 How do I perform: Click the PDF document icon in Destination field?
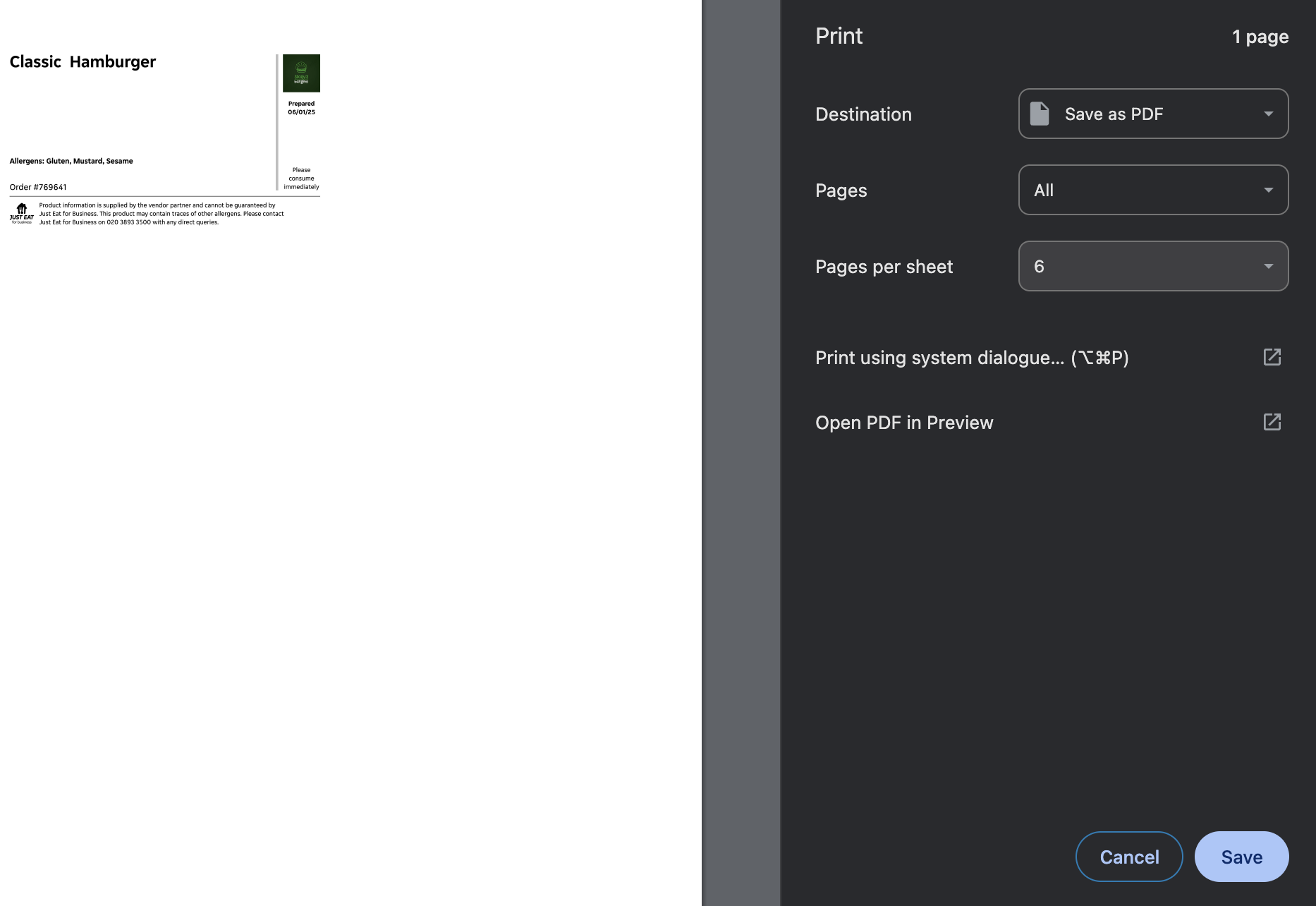1040,114
